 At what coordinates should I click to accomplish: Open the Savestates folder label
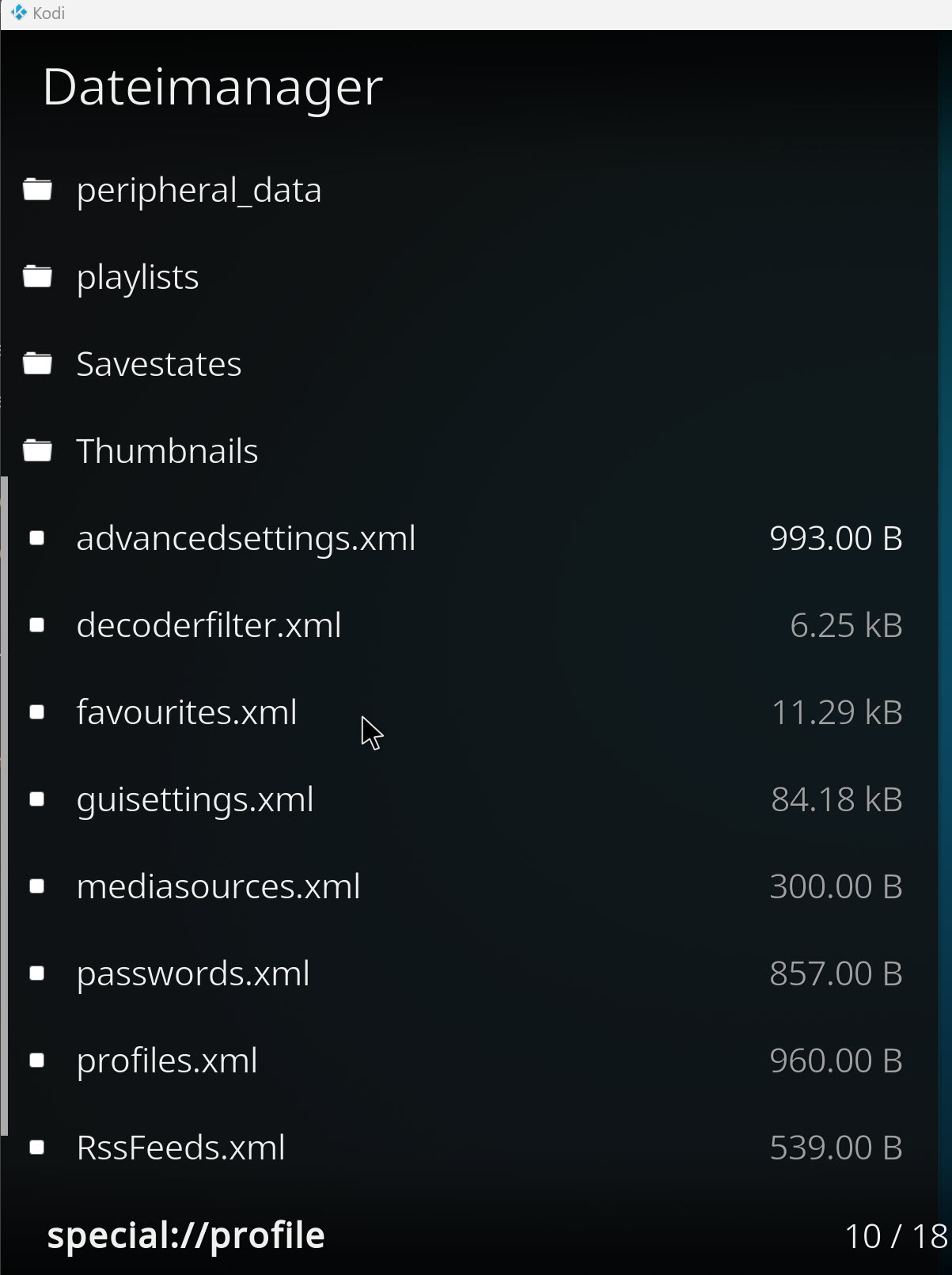159,365
